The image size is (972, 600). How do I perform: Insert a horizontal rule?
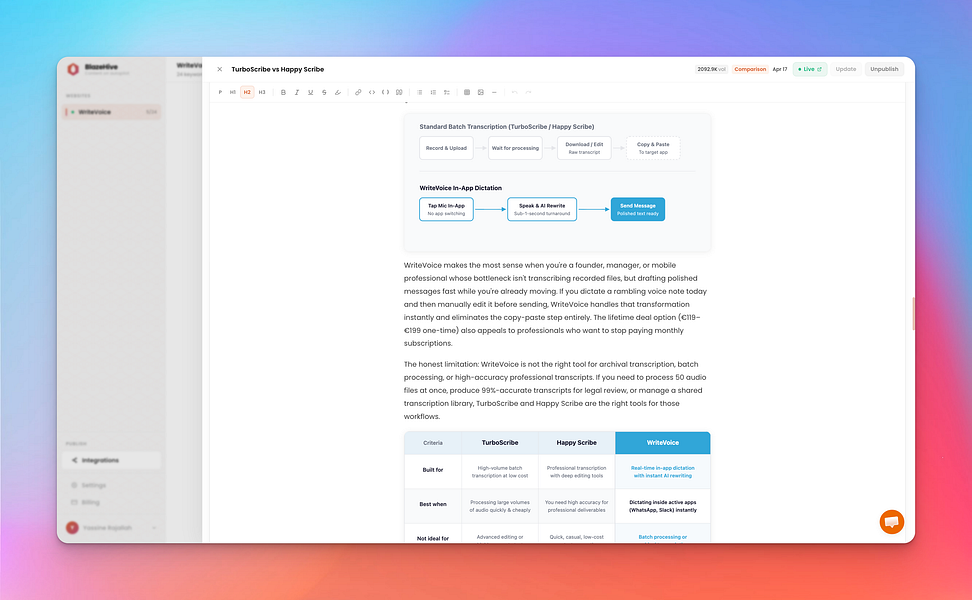(x=494, y=92)
